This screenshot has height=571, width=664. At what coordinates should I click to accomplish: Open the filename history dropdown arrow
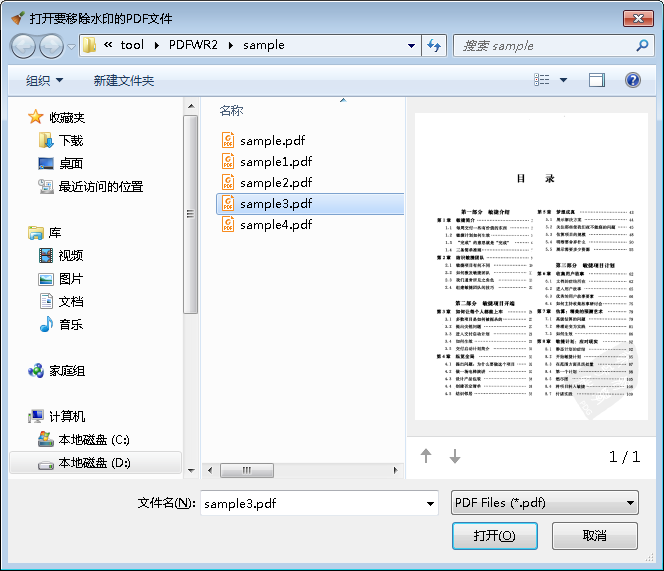coord(430,503)
